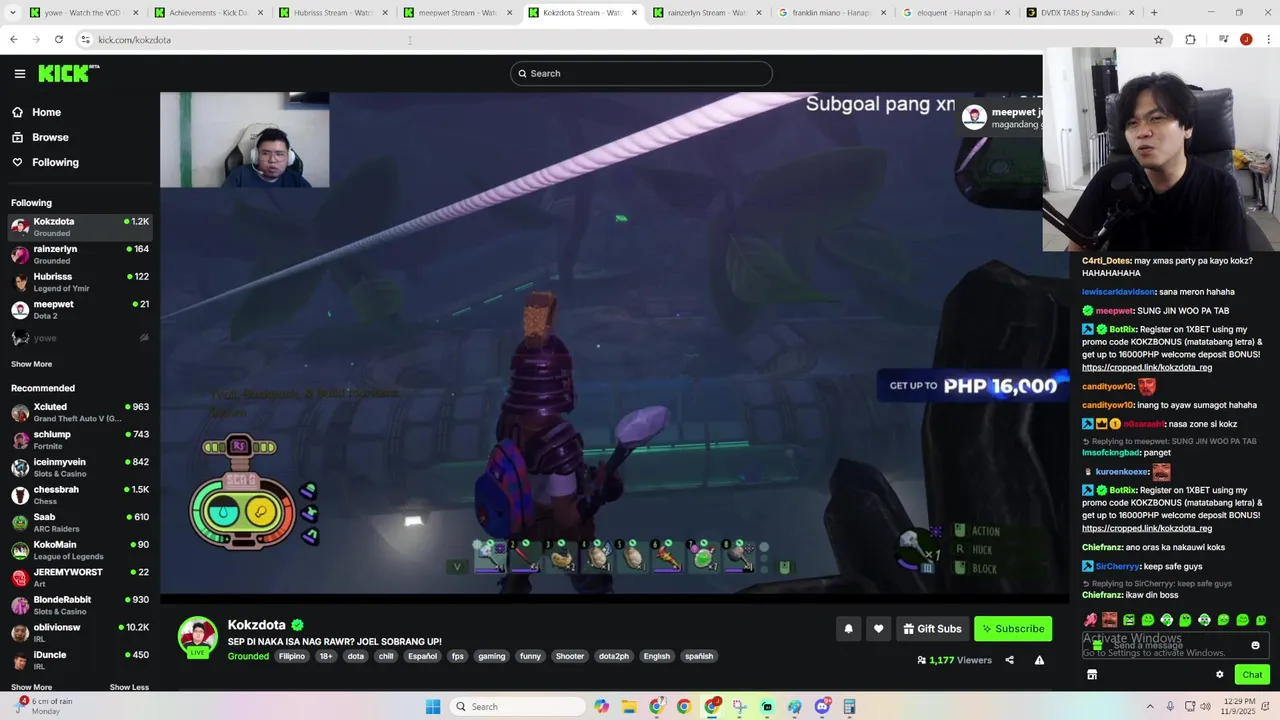Click the Grounded category link

tap(248, 656)
